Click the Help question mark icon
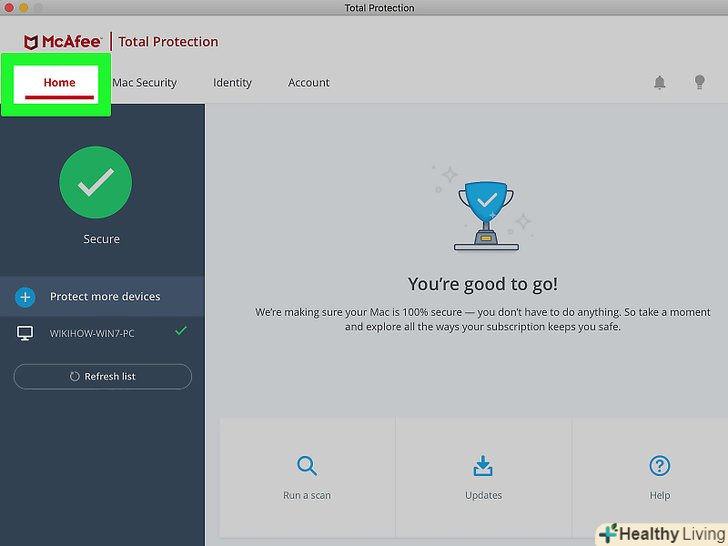The width and height of the screenshot is (728, 546). tap(659, 465)
